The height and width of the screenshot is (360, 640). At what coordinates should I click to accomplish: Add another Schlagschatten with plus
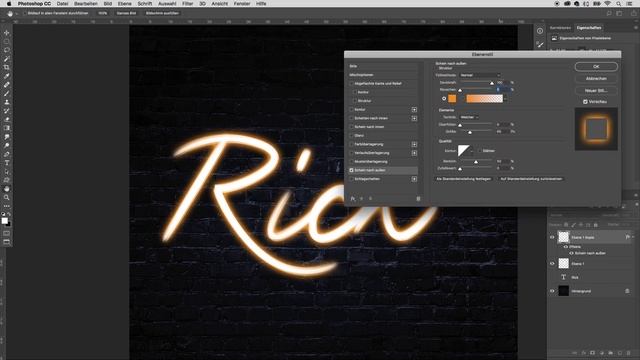pyautogui.click(x=414, y=179)
